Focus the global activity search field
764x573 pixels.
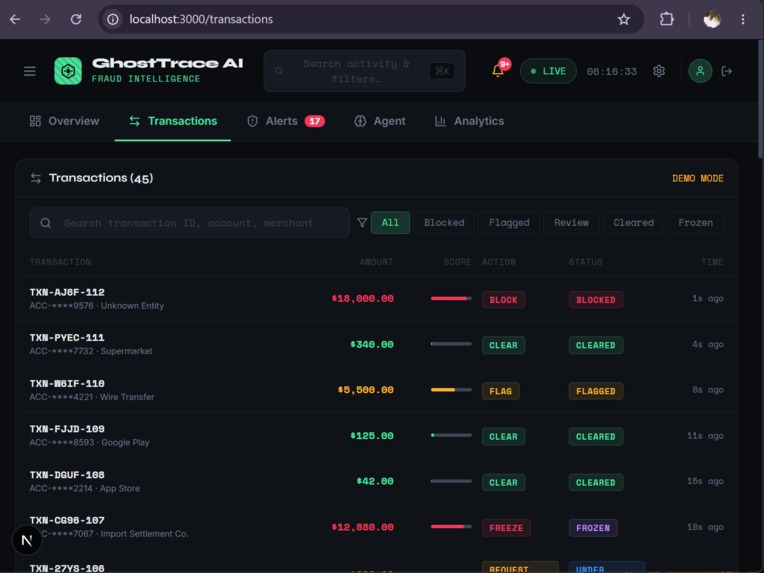coord(364,71)
